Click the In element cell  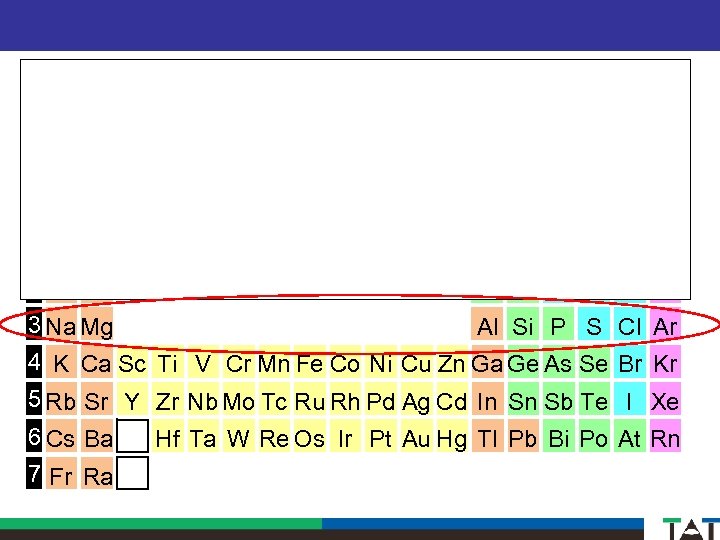click(487, 399)
